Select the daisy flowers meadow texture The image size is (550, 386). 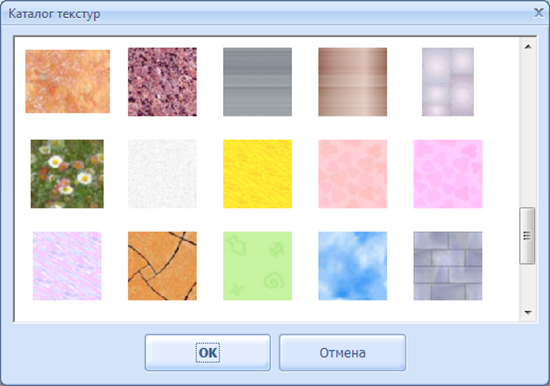67,174
